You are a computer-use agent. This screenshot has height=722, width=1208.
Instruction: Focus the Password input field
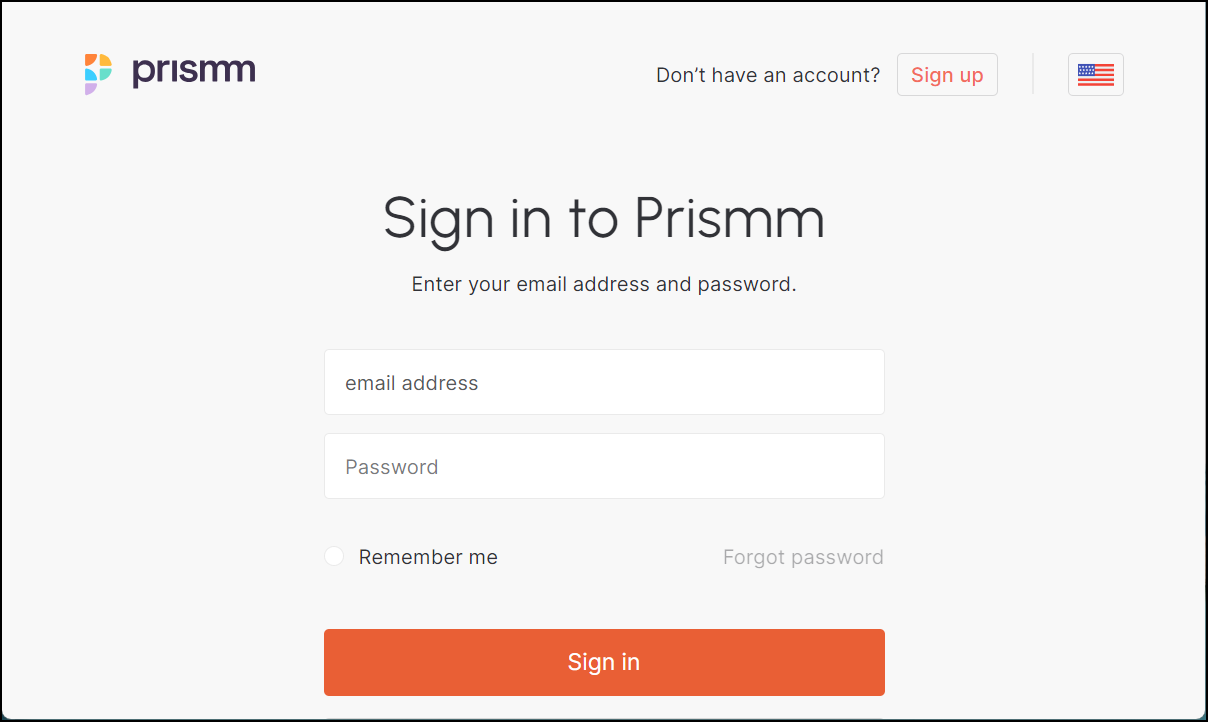coord(604,466)
